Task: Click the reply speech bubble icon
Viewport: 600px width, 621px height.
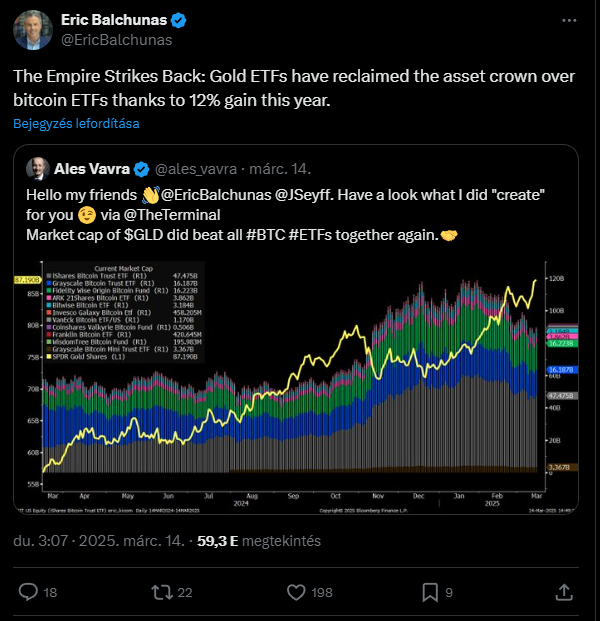Action: pyautogui.click(x=28, y=592)
